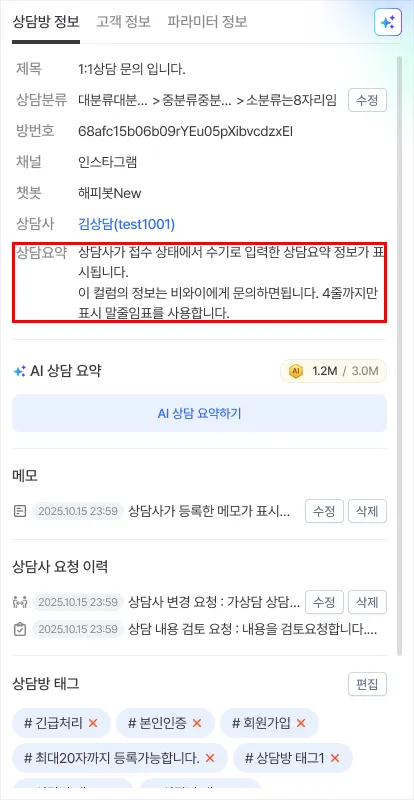Click the vertical scrollbar on the right

pos(400,355)
